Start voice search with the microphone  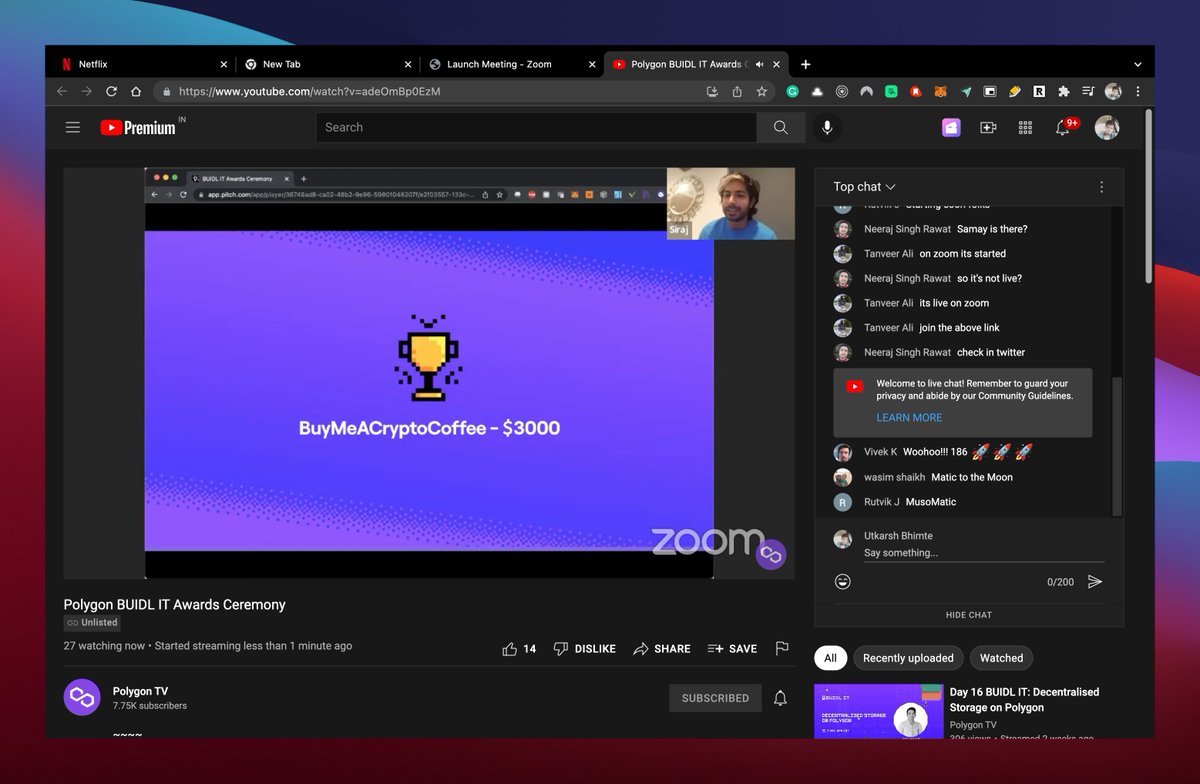point(827,127)
